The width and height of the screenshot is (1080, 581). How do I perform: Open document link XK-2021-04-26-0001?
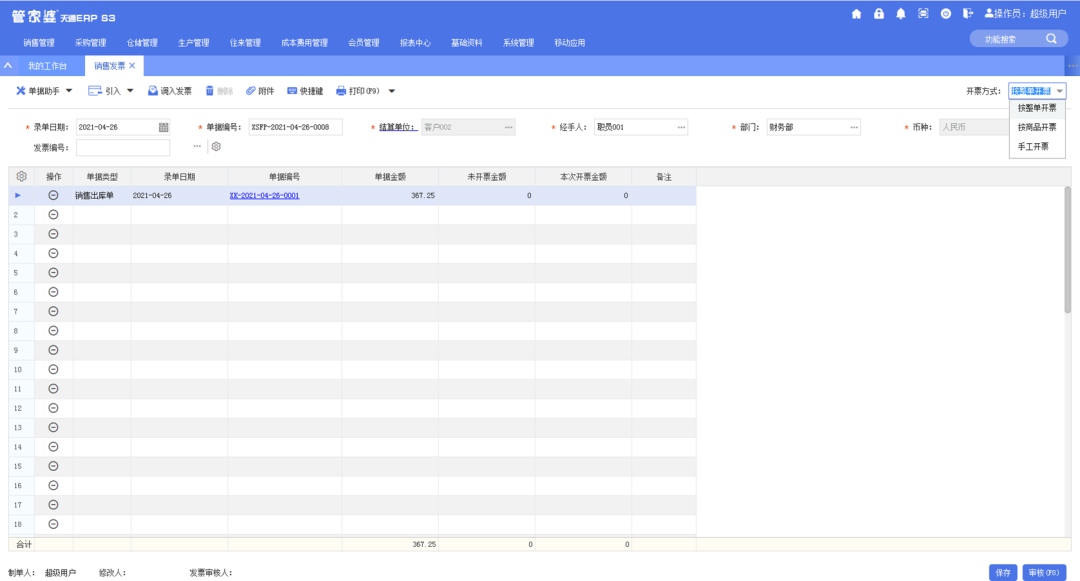(264, 196)
